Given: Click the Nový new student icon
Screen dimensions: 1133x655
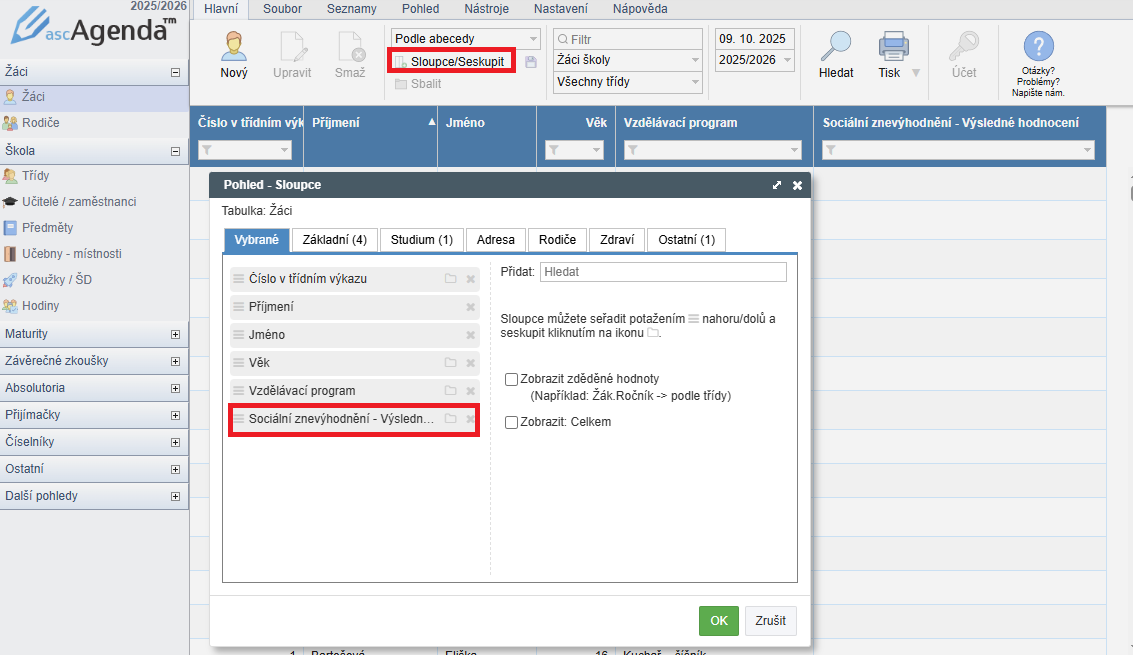Looking at the screenshot, I should coord(234,47).
